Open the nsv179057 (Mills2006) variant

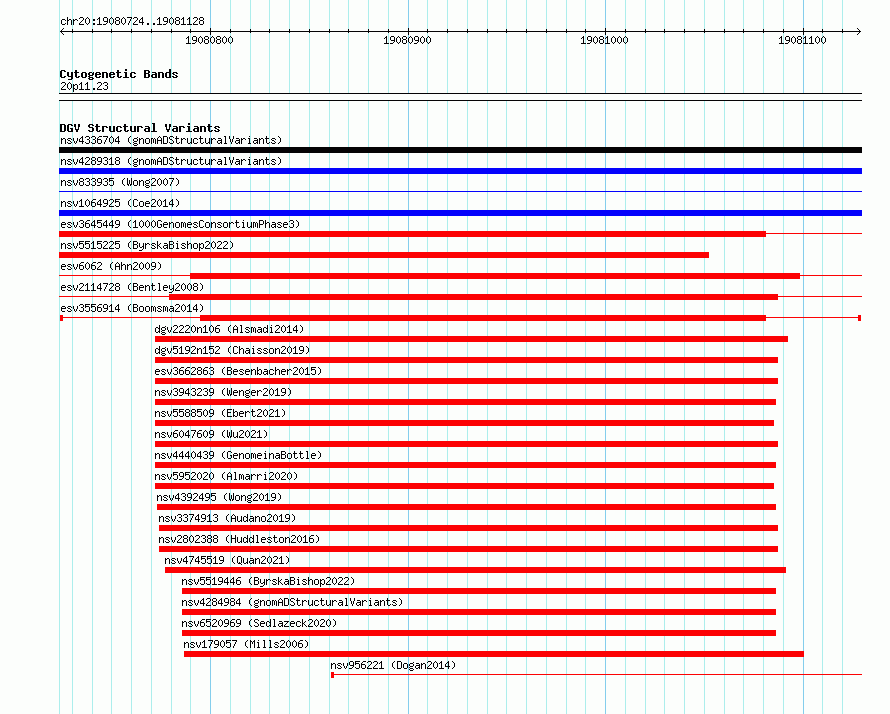(x=246, y=644)
